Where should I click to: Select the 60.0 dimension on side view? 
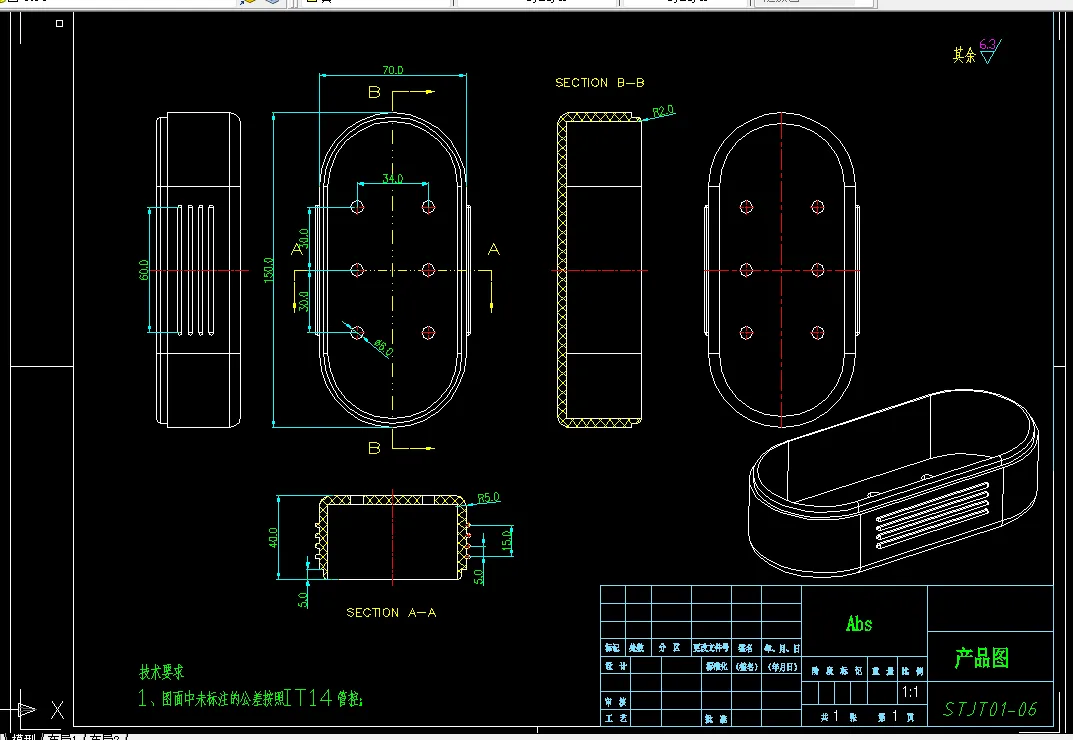[144, 270]
